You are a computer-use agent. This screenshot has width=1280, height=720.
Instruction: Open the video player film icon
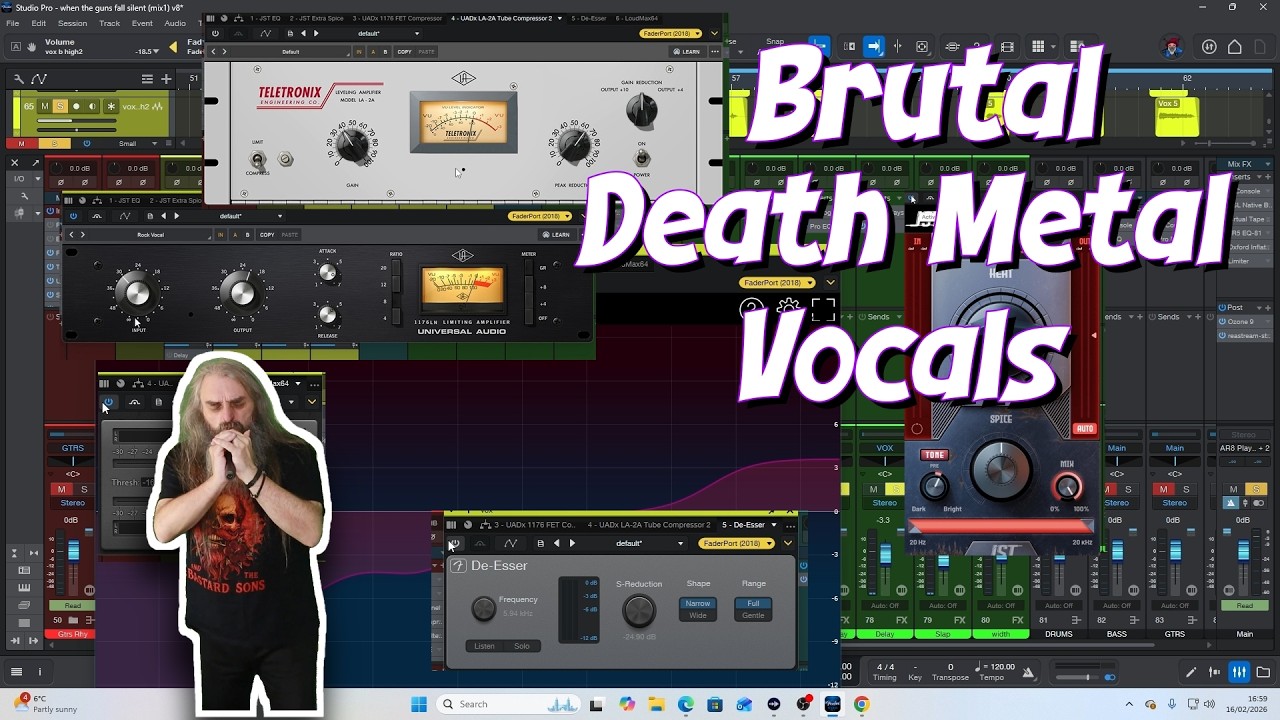pos(1007,47)
